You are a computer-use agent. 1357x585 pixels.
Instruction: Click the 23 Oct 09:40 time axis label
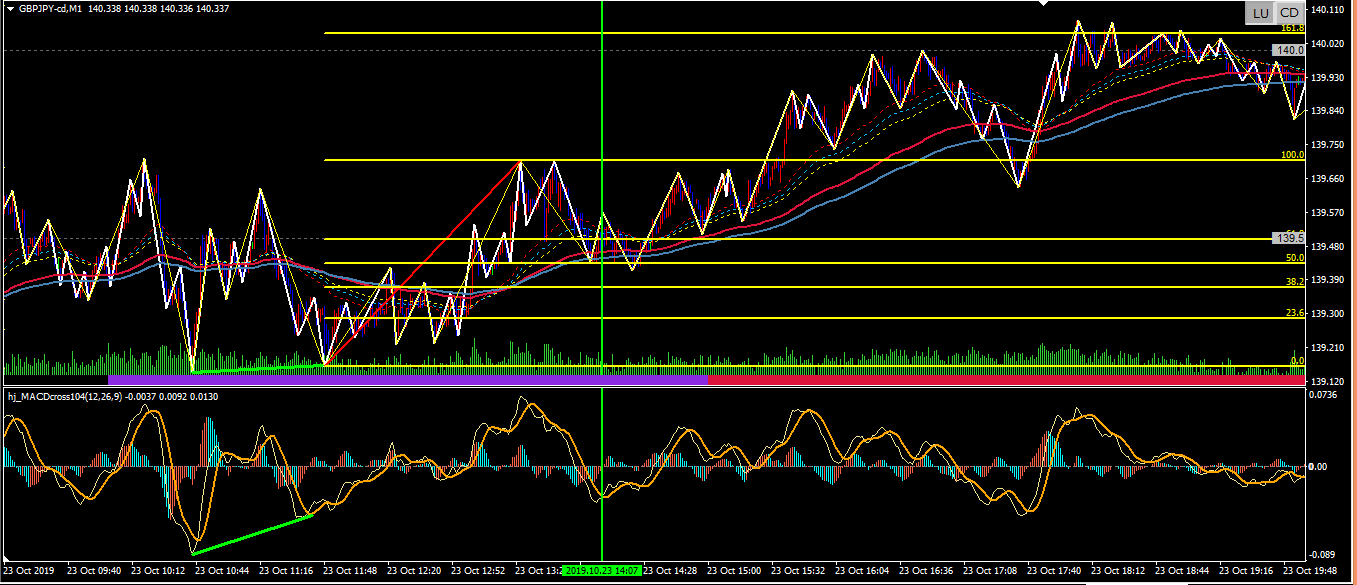pyautogui.click(x=95, y=571)
